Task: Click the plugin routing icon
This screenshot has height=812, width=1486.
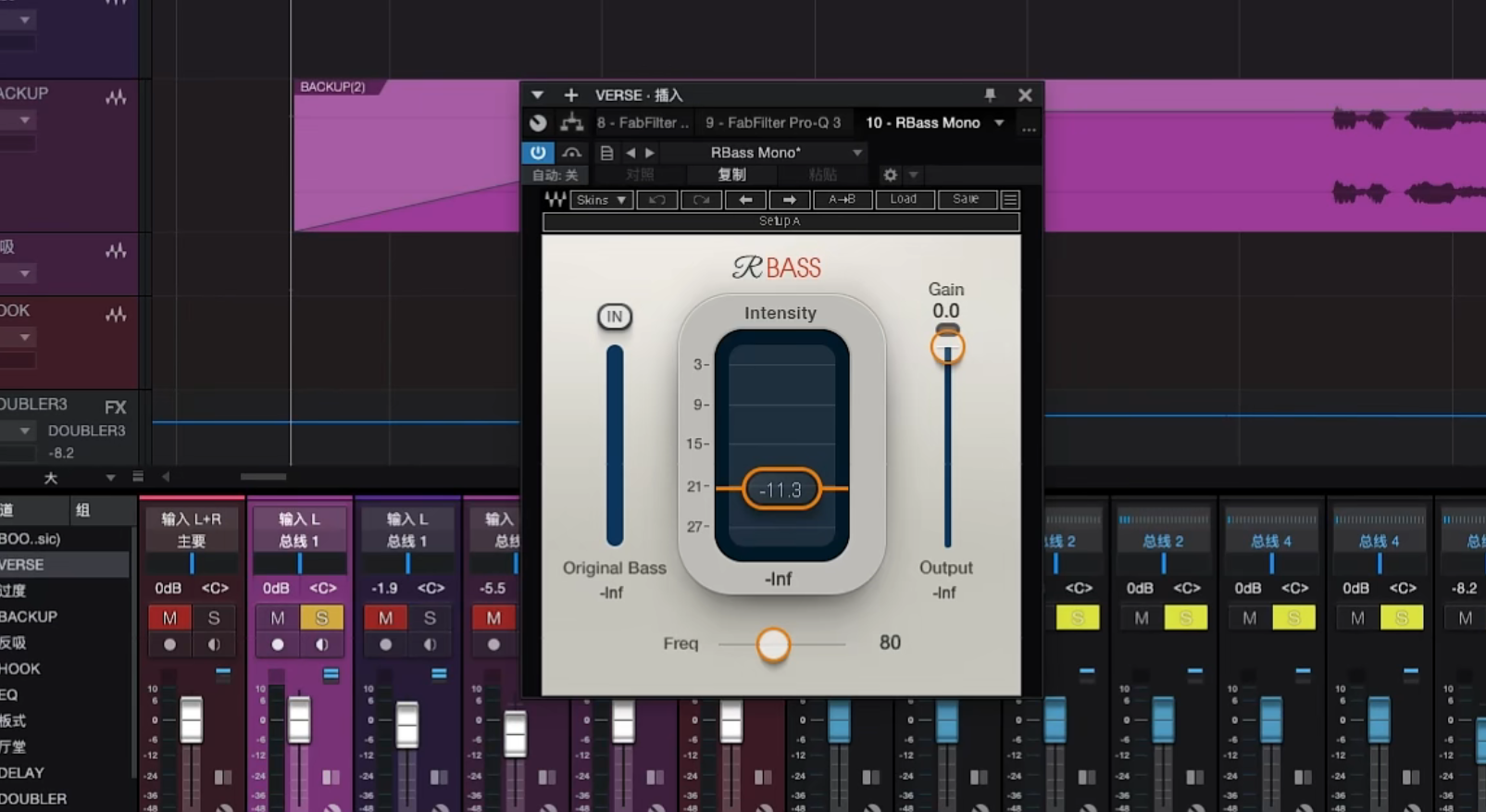Action: (x=572, y=122)
